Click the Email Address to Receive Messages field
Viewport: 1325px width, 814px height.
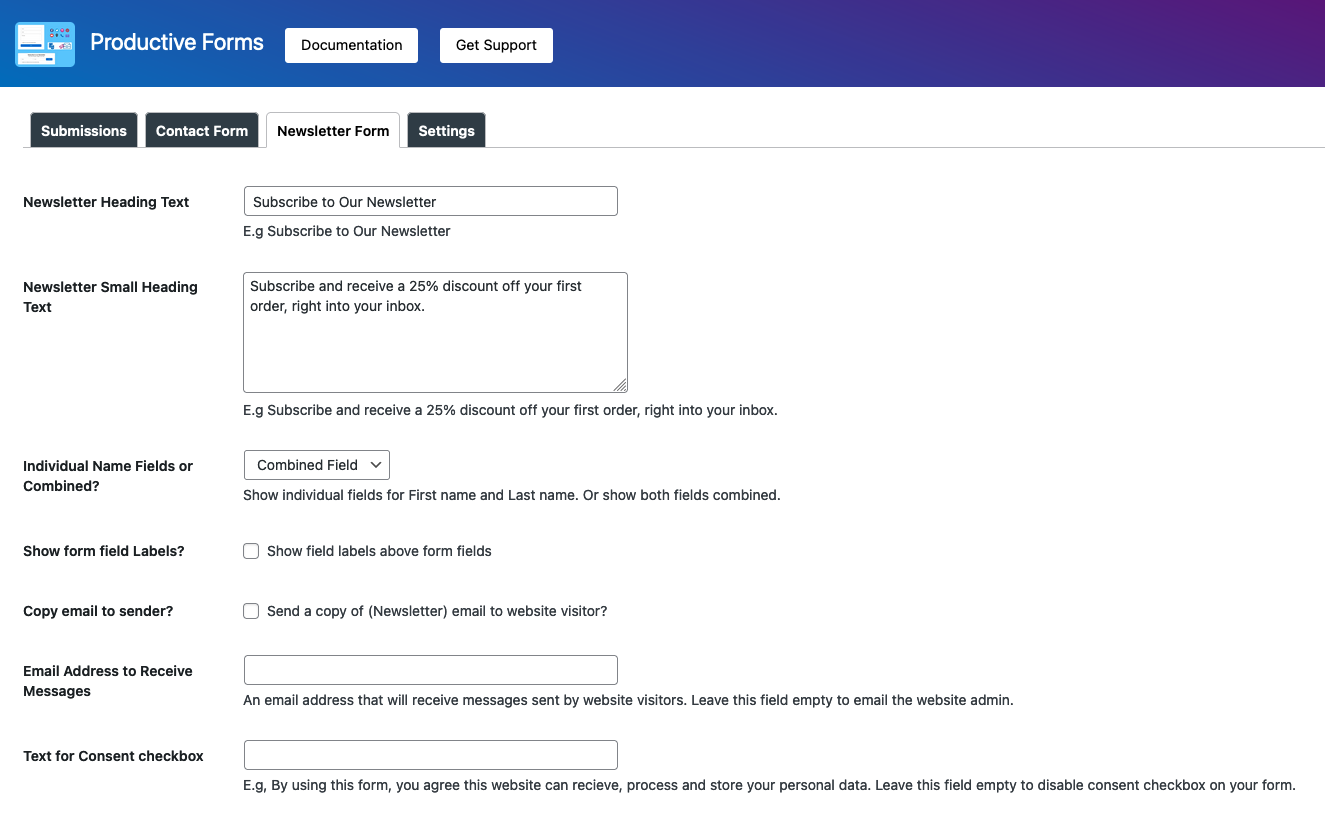[431, 670]
